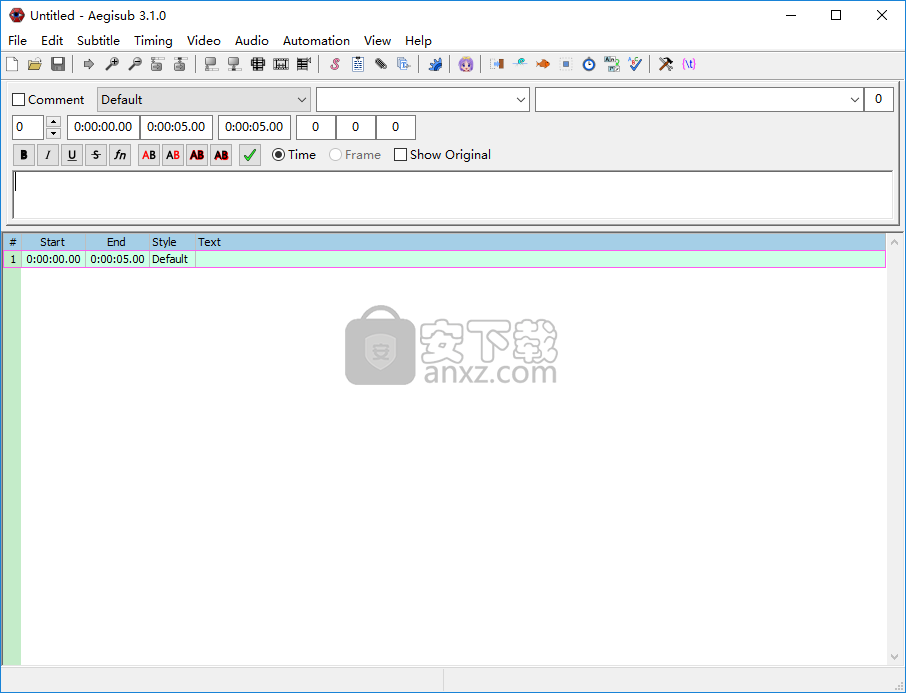Increase layer number with up arrow
The height and width of the screenshot is (693, 906).
click(53, 121)
